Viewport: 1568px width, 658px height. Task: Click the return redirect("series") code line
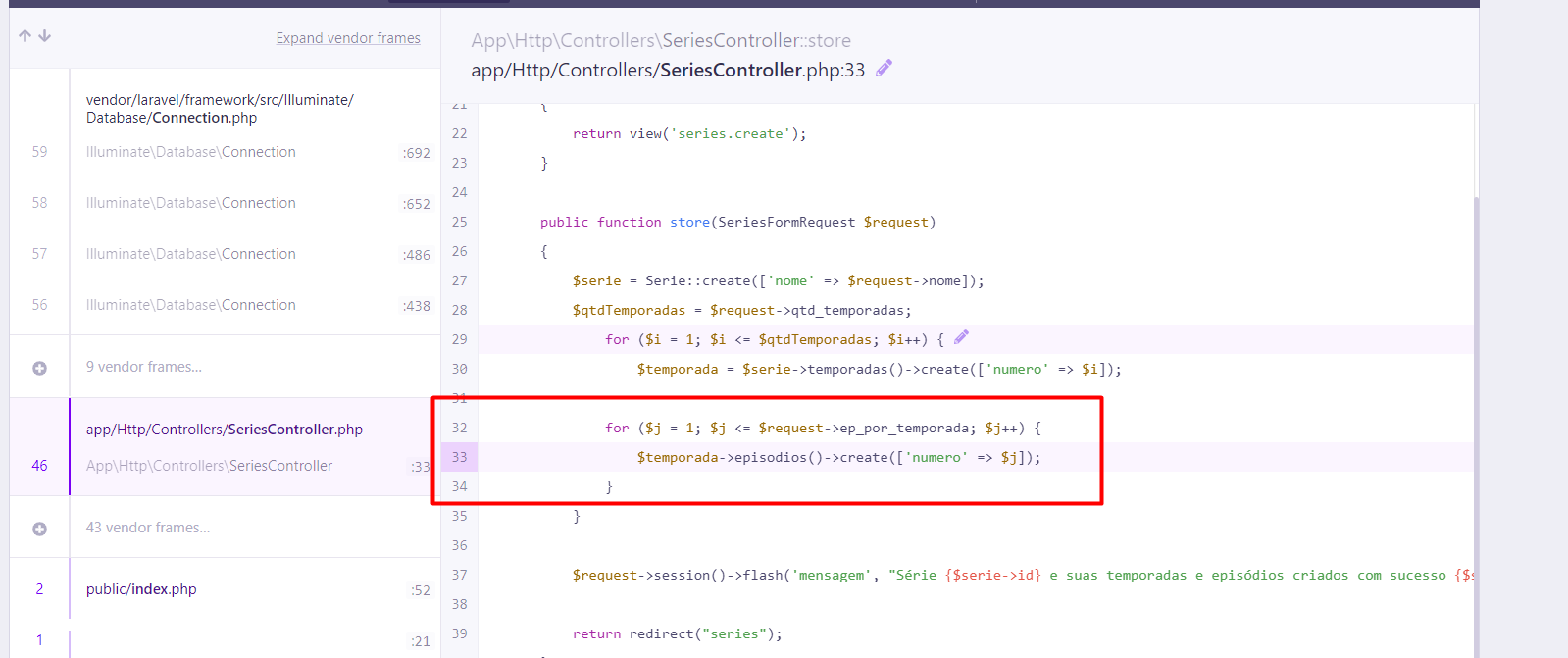click(x=678, y=633)
